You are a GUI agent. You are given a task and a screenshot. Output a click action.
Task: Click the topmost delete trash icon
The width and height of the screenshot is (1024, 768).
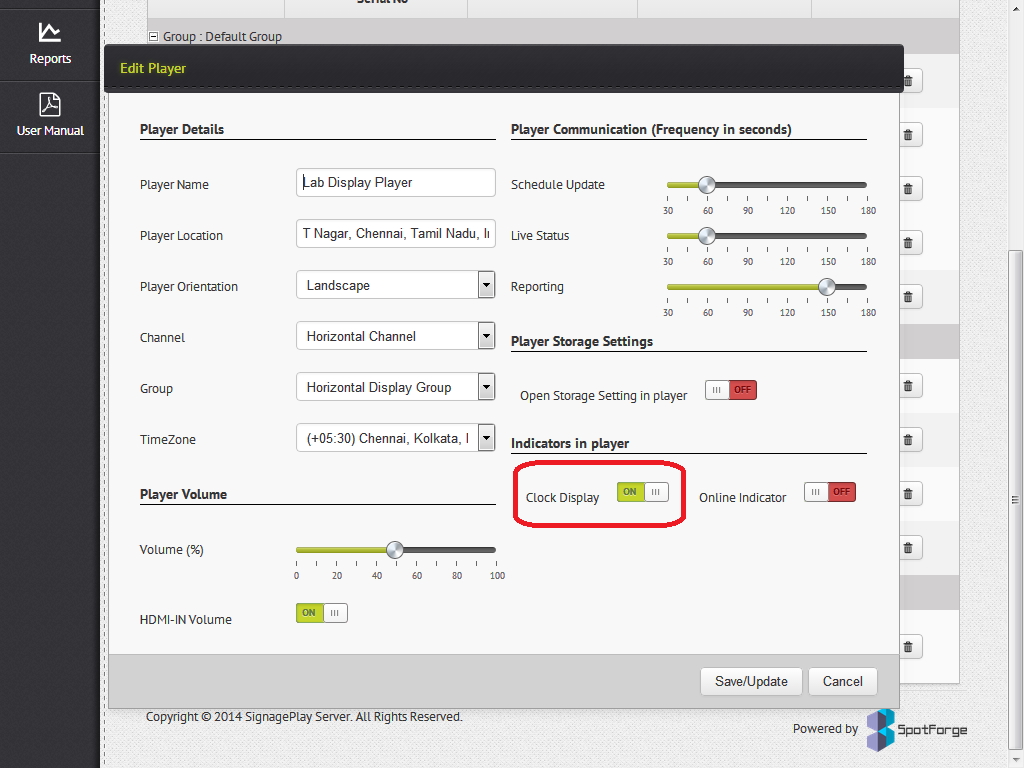pyautogui.click(x=909, y=81)
